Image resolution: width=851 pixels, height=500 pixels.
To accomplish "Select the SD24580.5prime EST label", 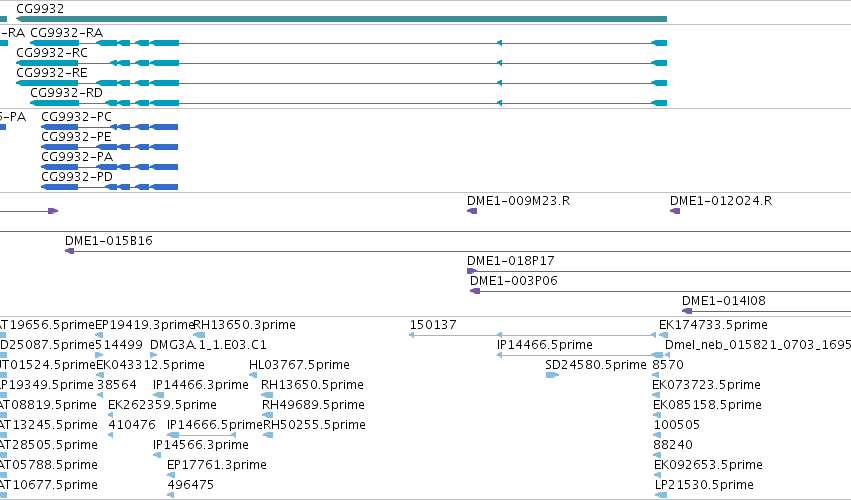I will tap(595, 365).
